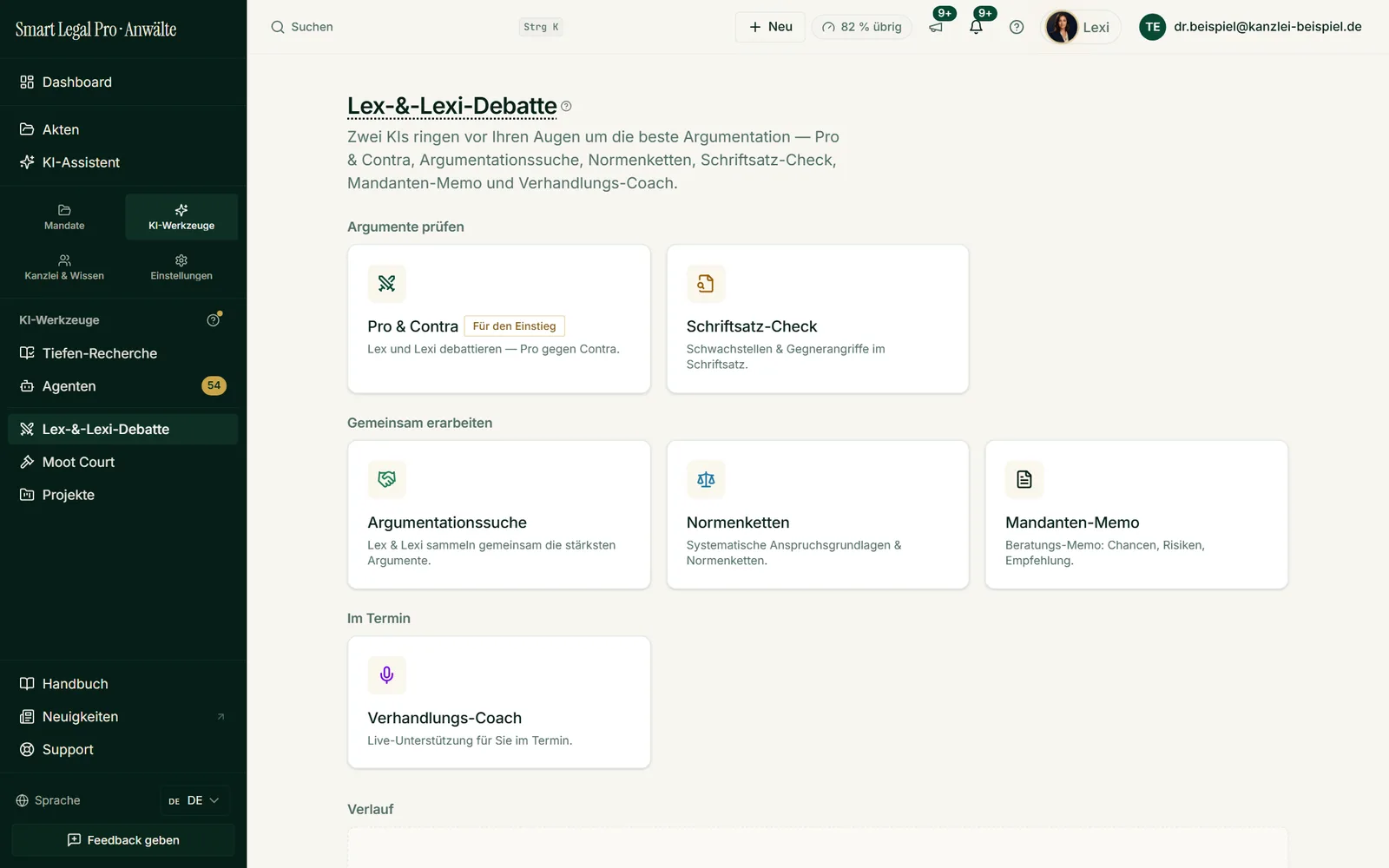
Task: Open the Support link
Action: click(123, 750)
